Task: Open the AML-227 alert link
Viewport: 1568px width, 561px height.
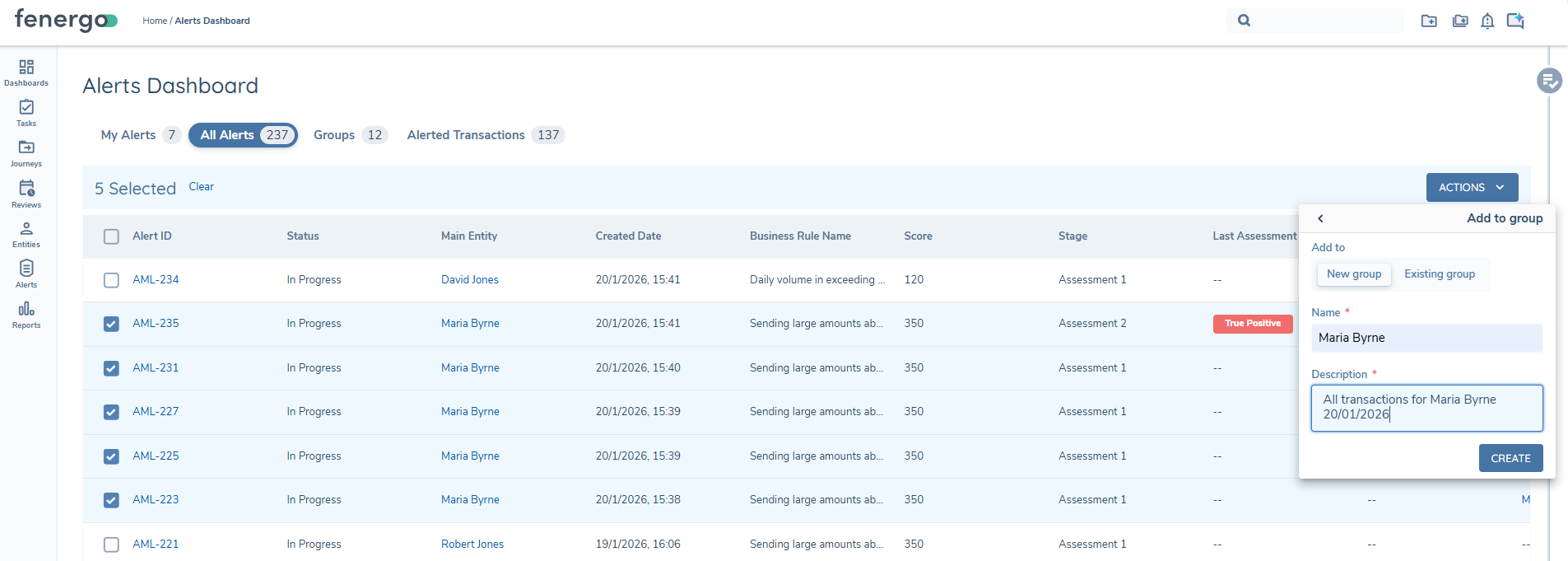Action: pos(156,412)
